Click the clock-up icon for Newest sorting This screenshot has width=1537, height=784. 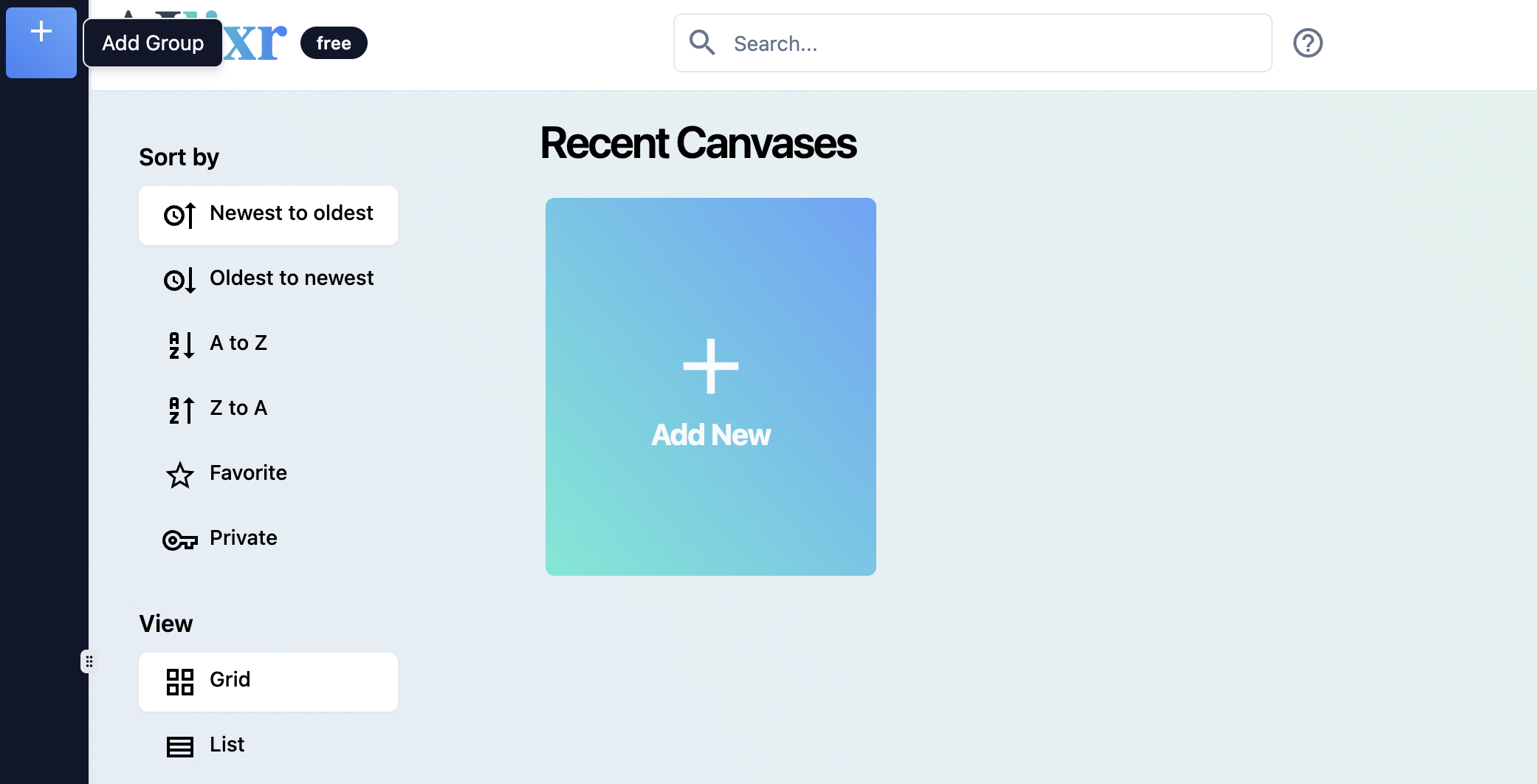[179, 215]
